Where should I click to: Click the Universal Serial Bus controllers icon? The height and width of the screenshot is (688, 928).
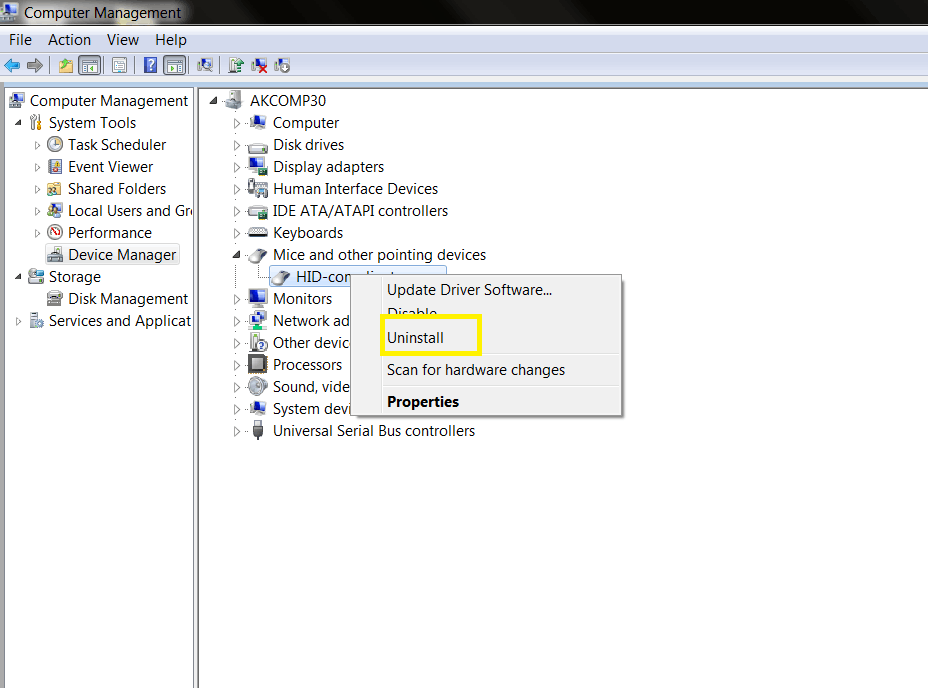(257, 430)
